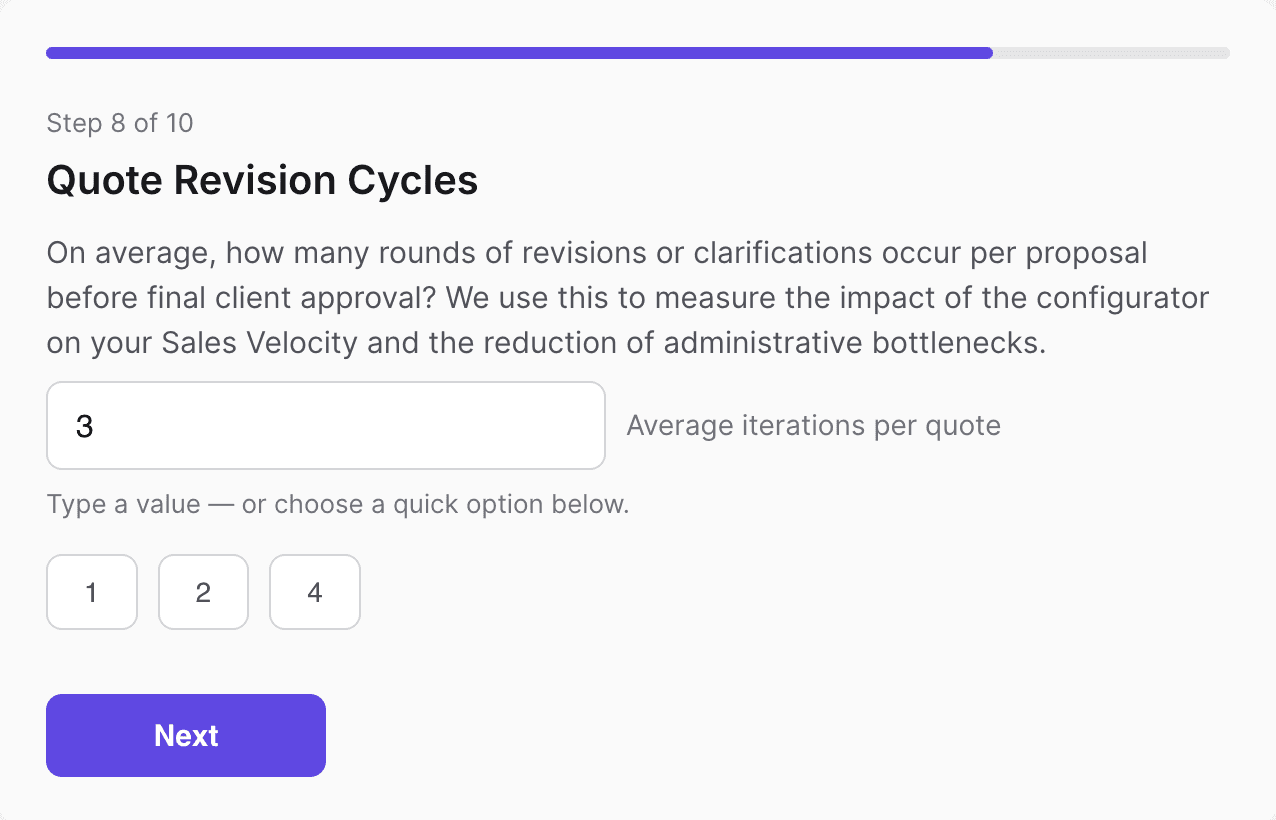This screenshot has width=1276, height=820.
Task: Click the "Quote Revision Cycles" heading
Action: click(262, 181)
